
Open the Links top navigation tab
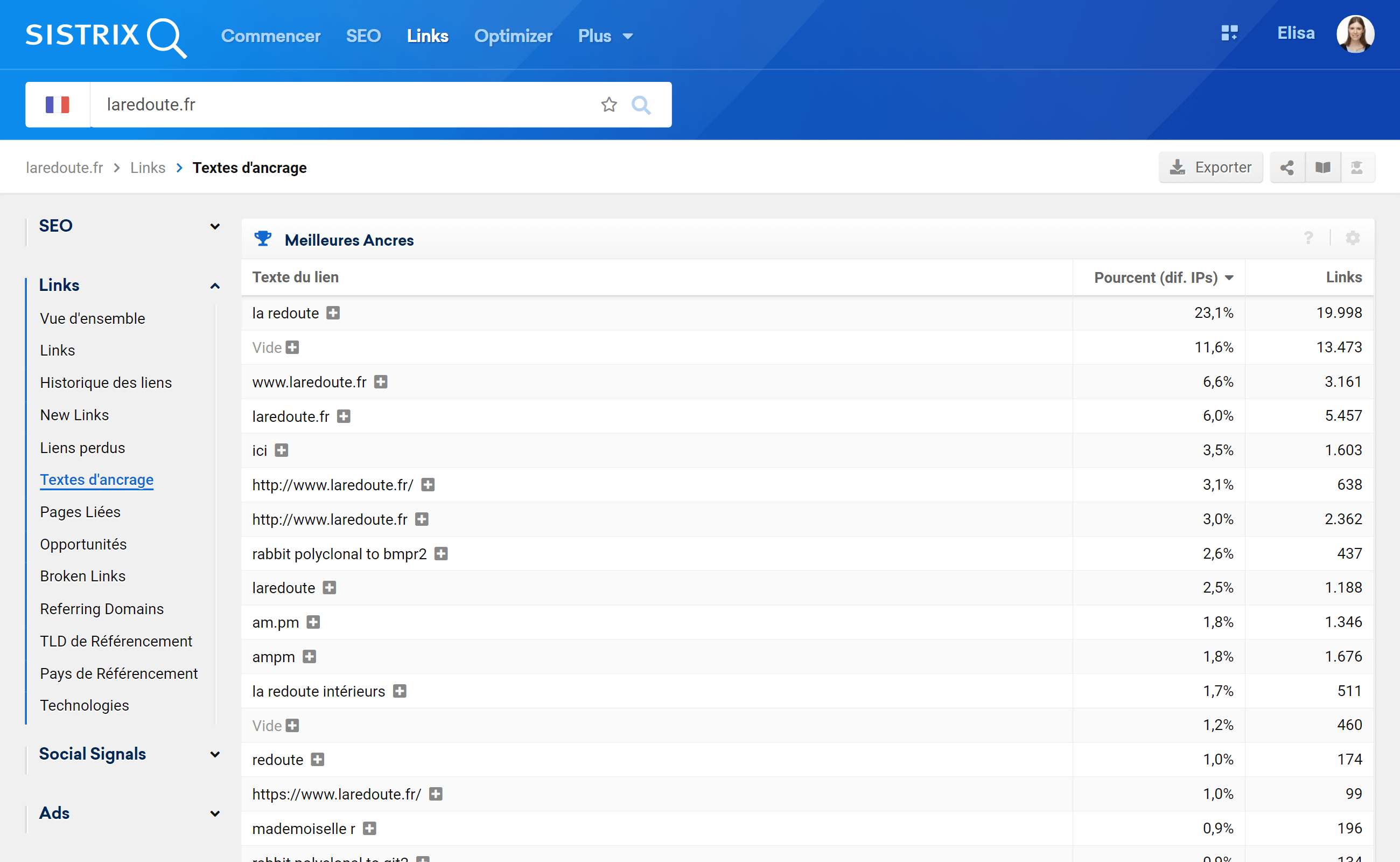(428, 36)
